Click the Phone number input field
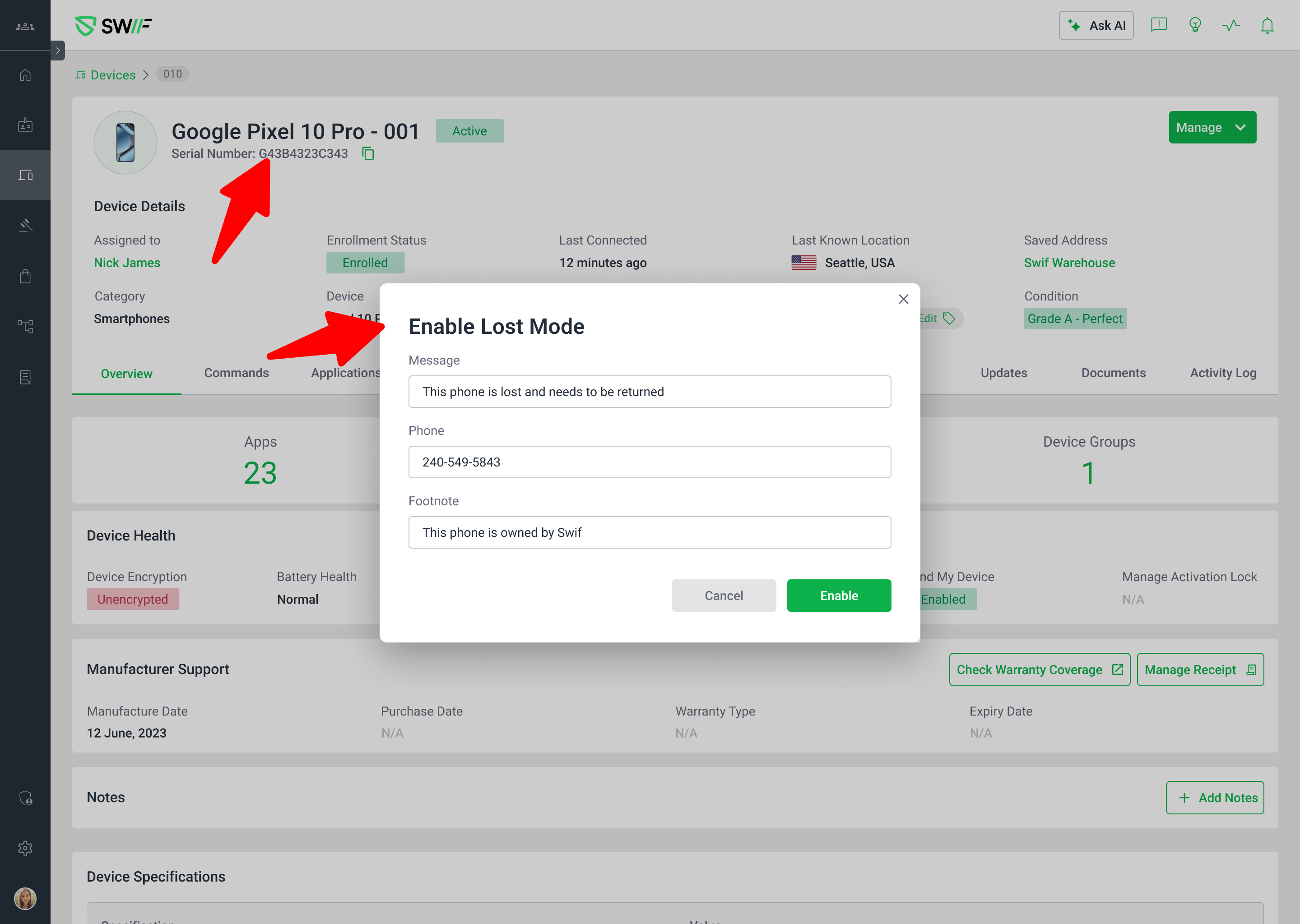 click(650, 462)
